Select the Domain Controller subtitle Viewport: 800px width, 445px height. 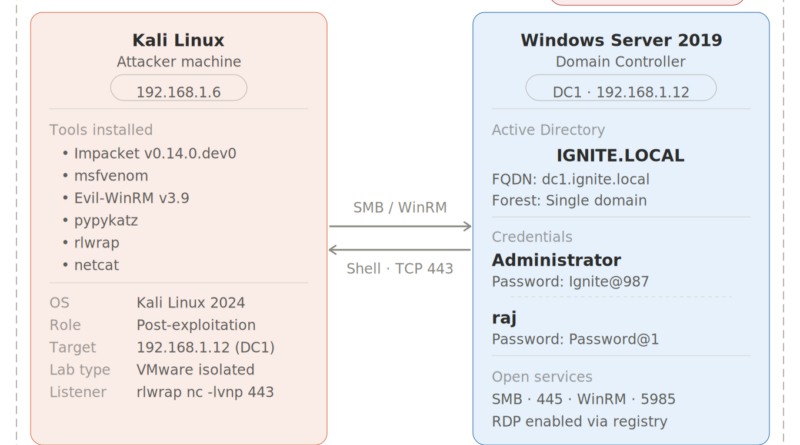(x=621, y=62)
